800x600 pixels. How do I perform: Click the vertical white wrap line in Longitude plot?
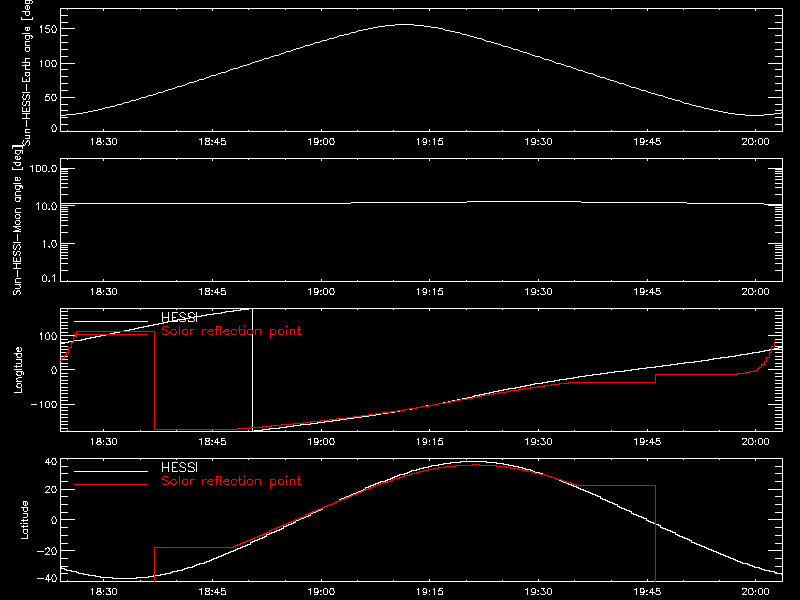[253, 369]
